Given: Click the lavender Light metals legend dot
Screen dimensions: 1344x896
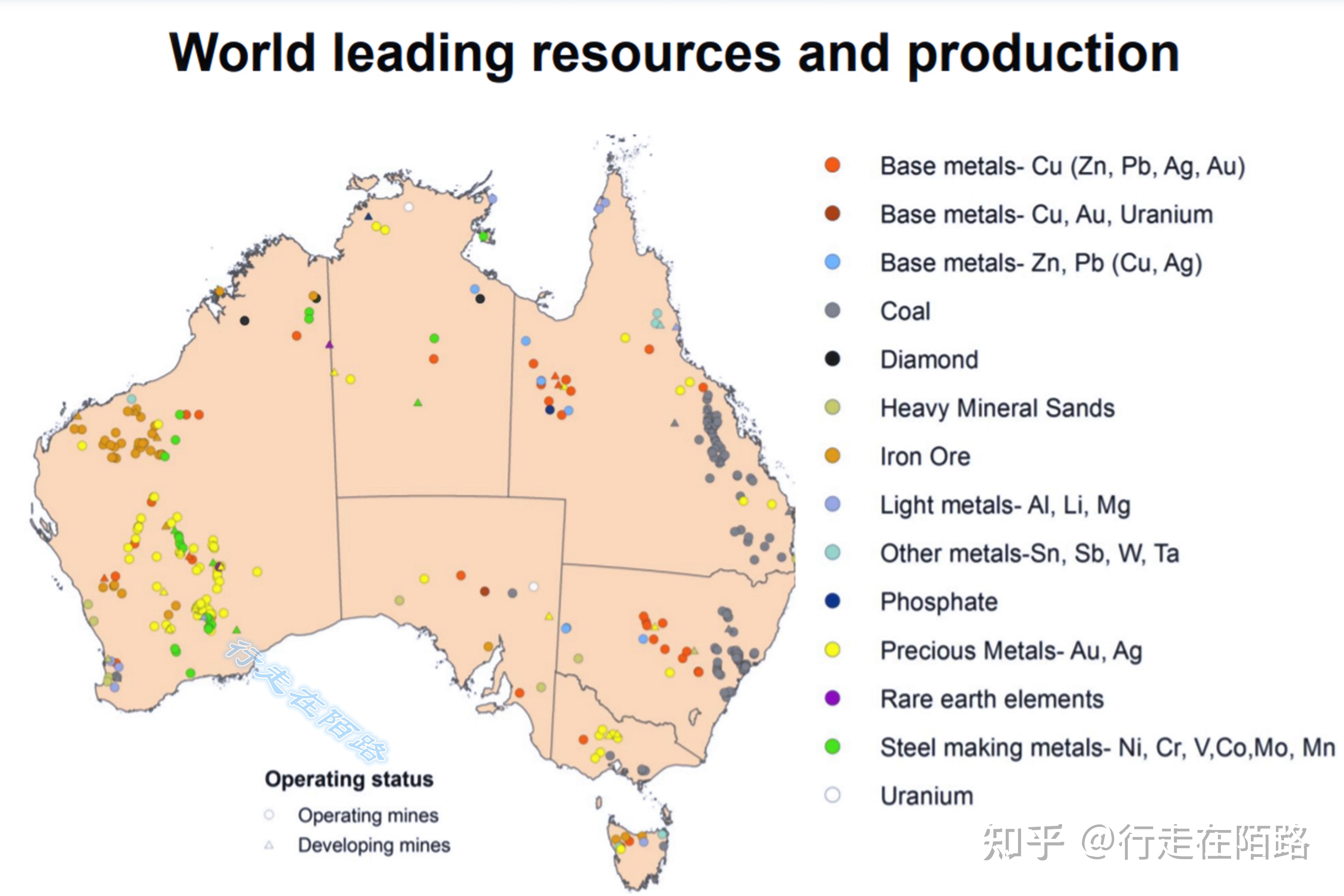Looking at the screenshot, I should 833,504.
